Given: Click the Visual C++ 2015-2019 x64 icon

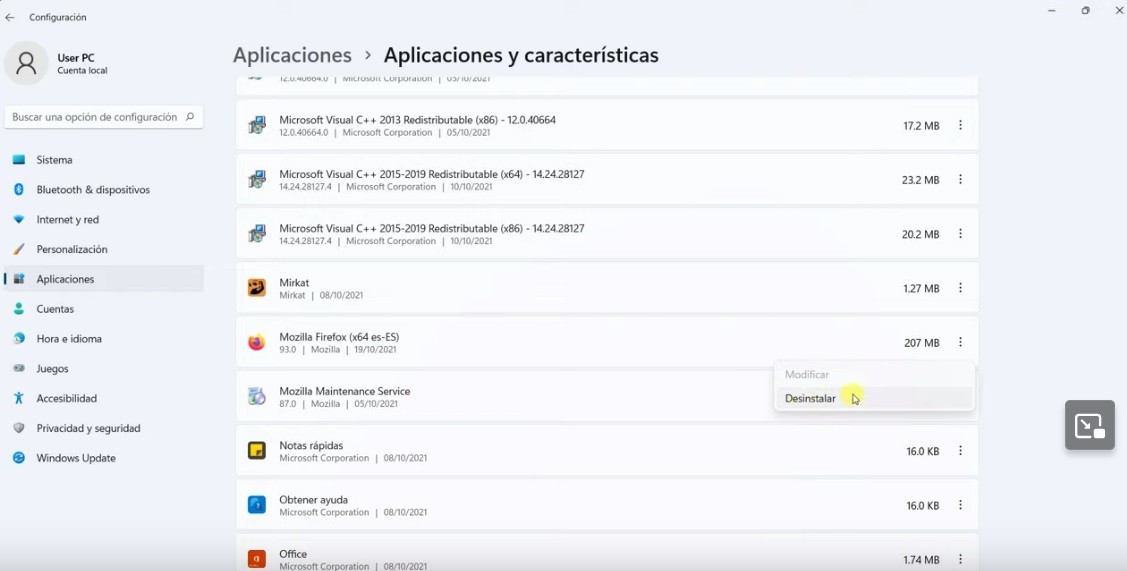Looking at the screenshot, I should click(x=257, y=180).
